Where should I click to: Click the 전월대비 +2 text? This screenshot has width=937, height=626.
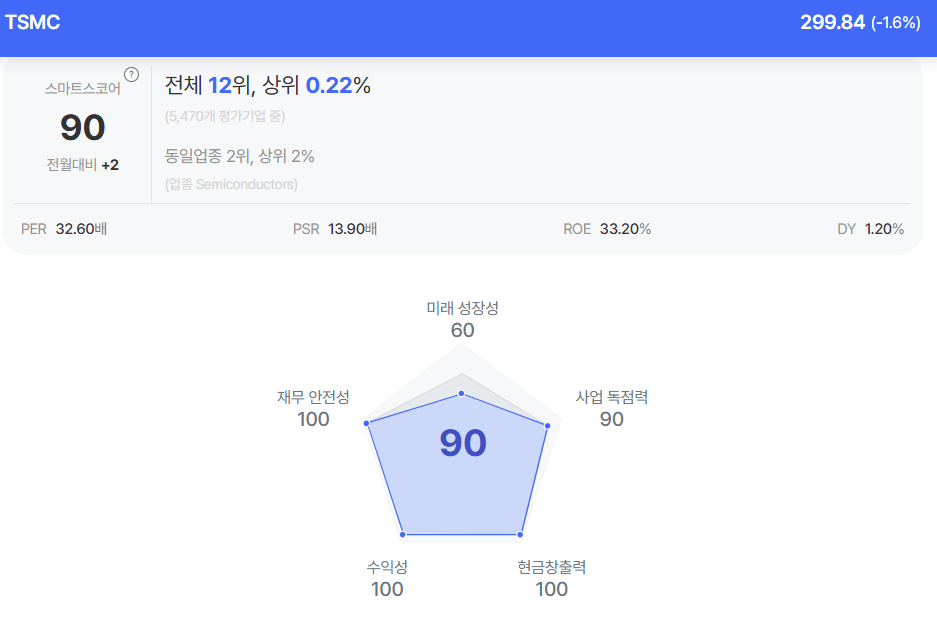point(83,165)
